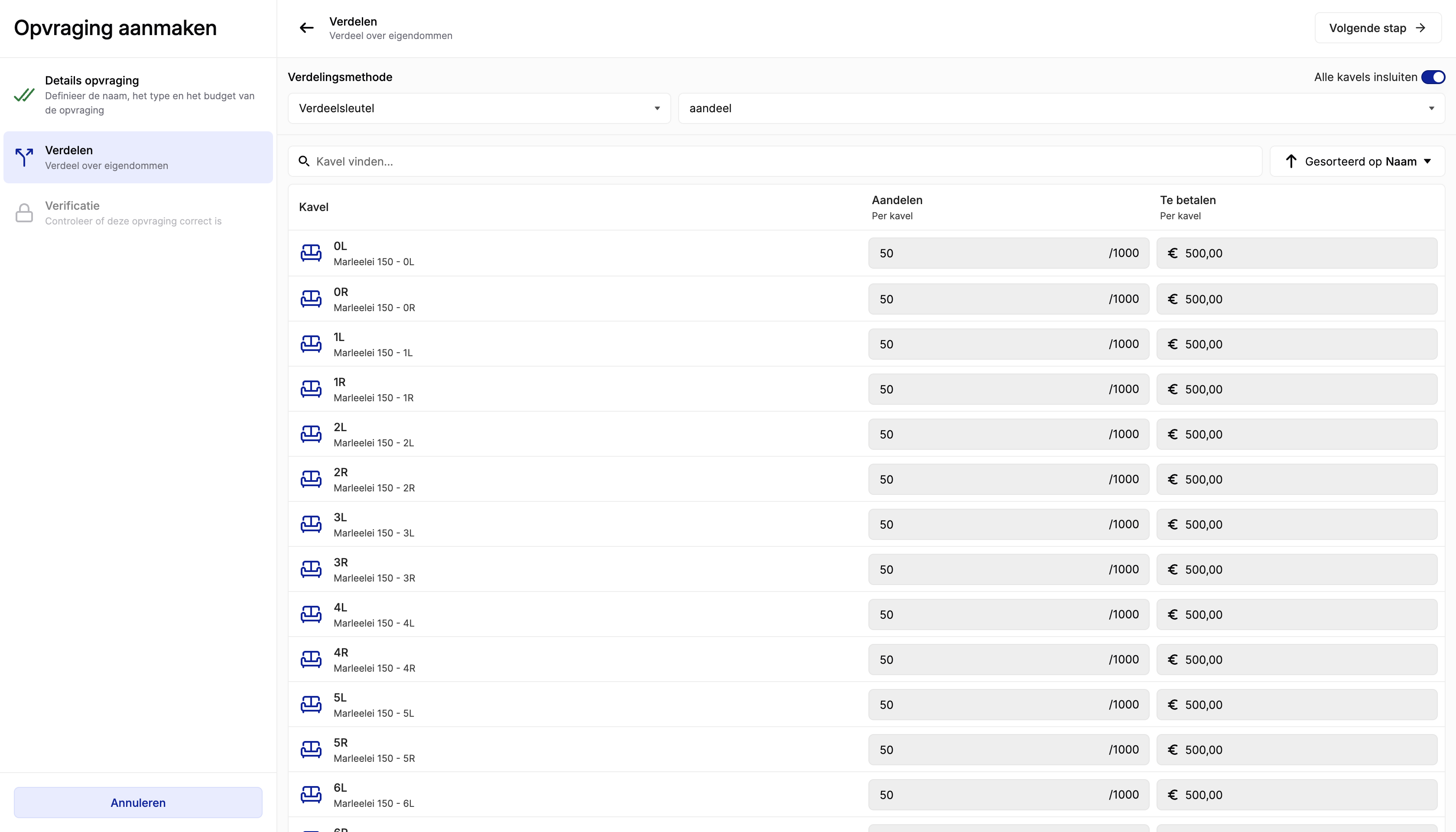This screenshot has height=832, width=1456.
Task: Click the sofa icon for kavel 1R
Action: click(311, 389)
